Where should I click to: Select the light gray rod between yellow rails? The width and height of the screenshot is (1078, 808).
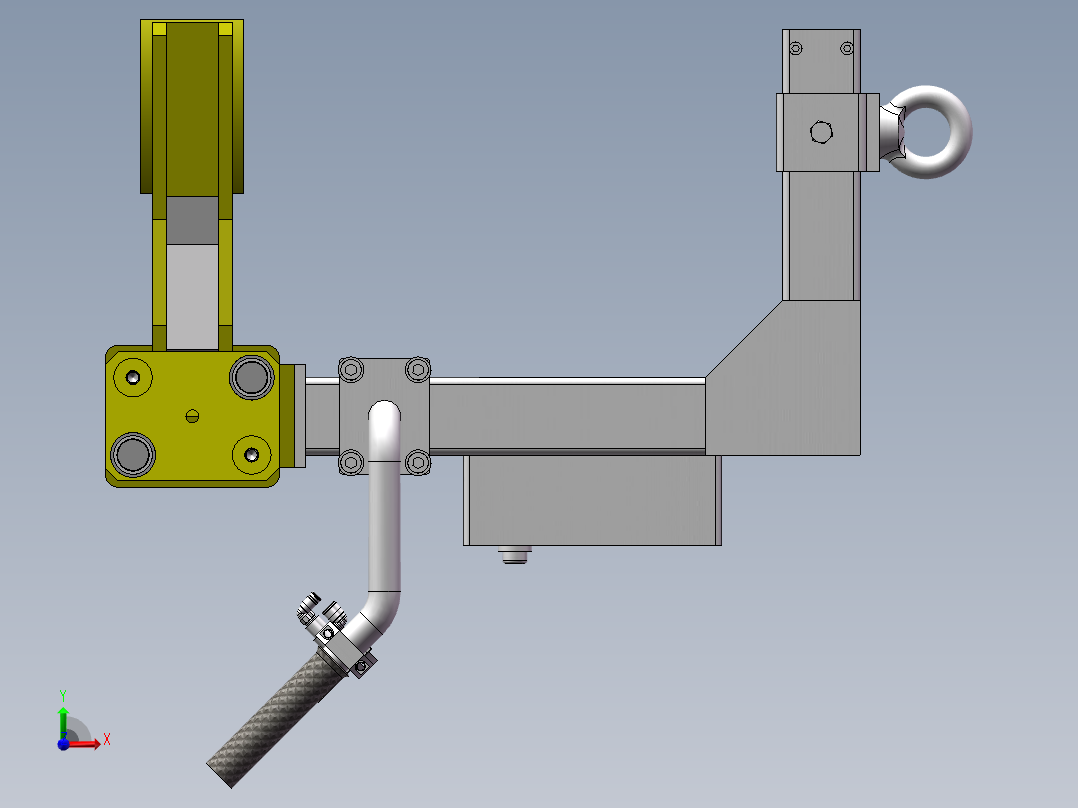coord(192,297)
